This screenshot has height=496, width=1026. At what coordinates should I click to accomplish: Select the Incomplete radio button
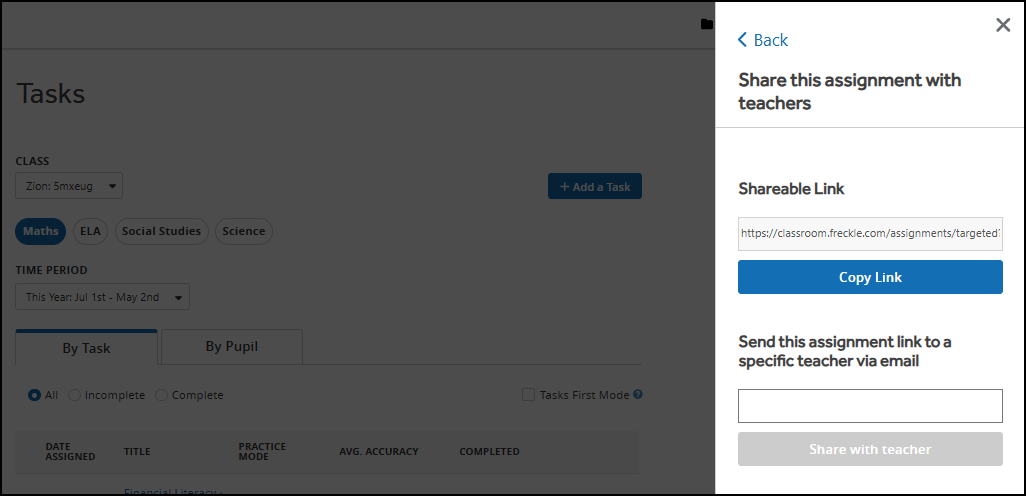pos(75,395)
